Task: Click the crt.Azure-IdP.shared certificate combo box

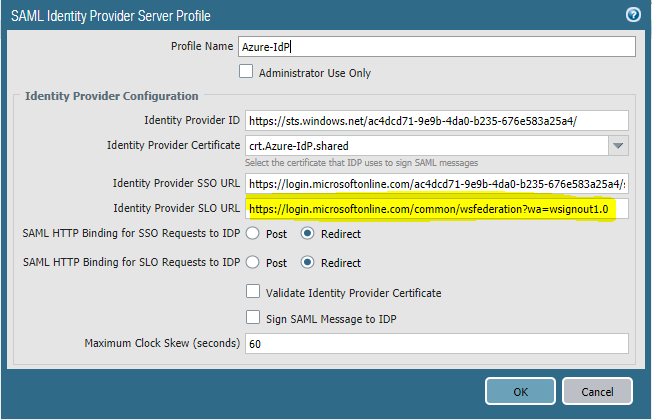Action: point(425,146)
